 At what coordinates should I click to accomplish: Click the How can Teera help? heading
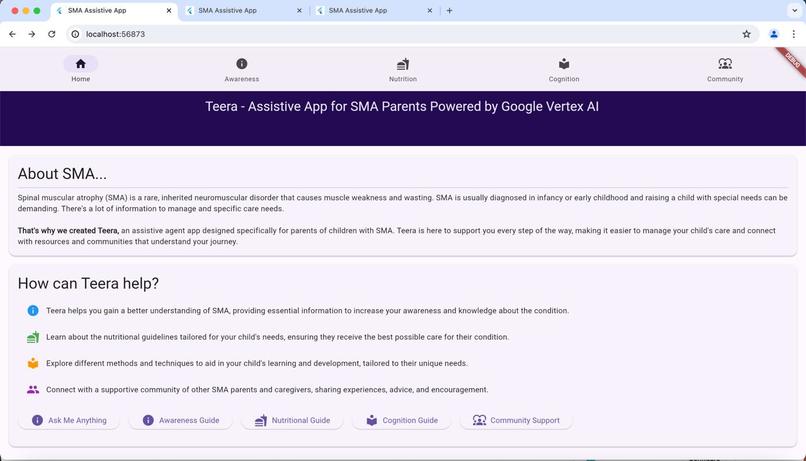(x=88, y=283)
